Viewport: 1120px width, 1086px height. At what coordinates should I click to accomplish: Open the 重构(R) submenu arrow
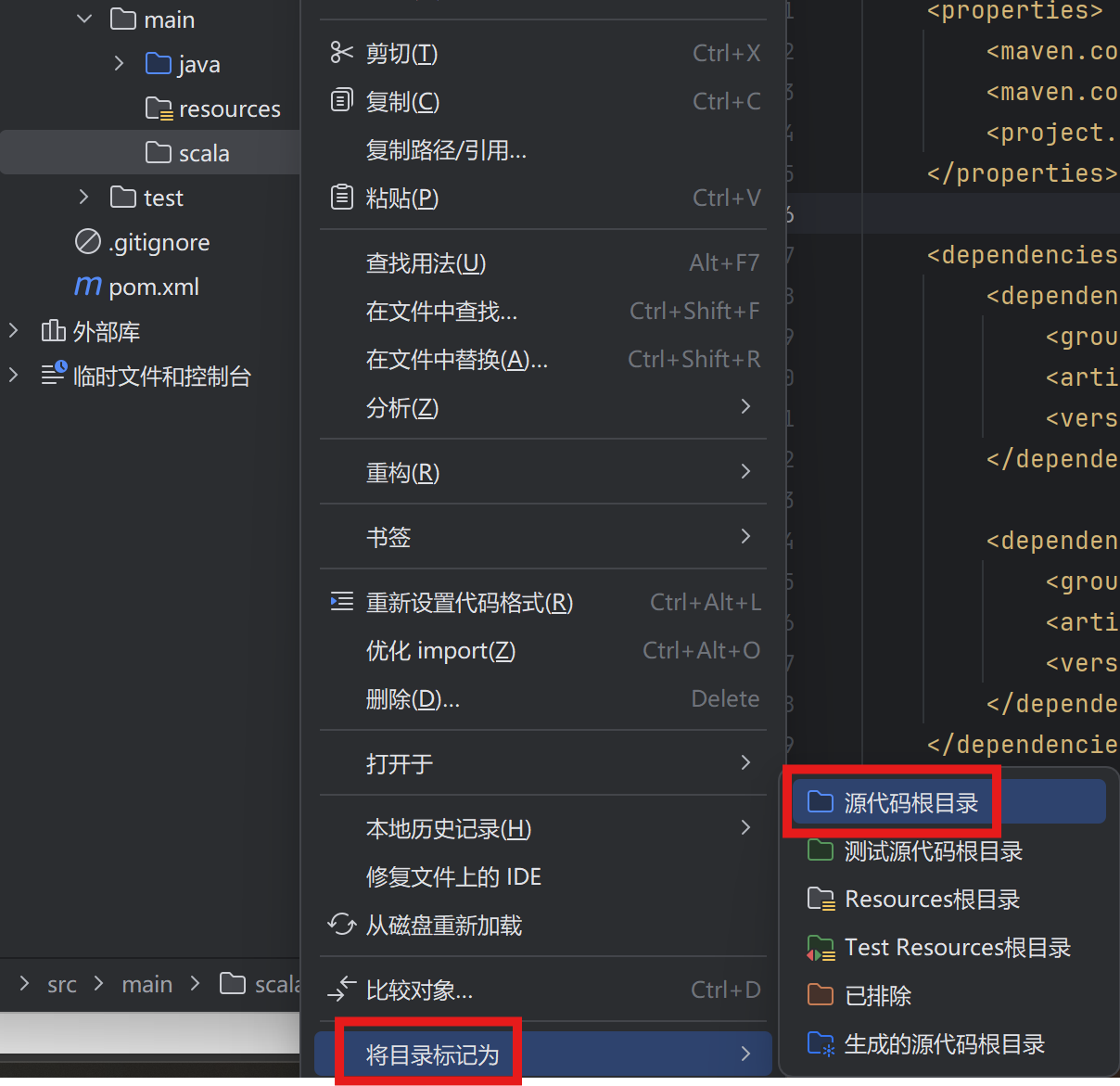pyautogui.click(x=745, y=471)
